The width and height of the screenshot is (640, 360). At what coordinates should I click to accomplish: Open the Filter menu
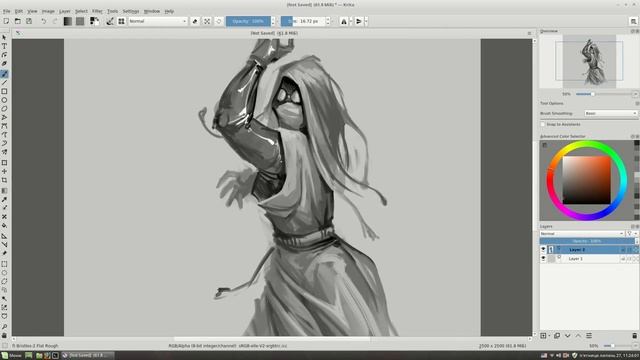pyautogui.click(x=97, y=11)
